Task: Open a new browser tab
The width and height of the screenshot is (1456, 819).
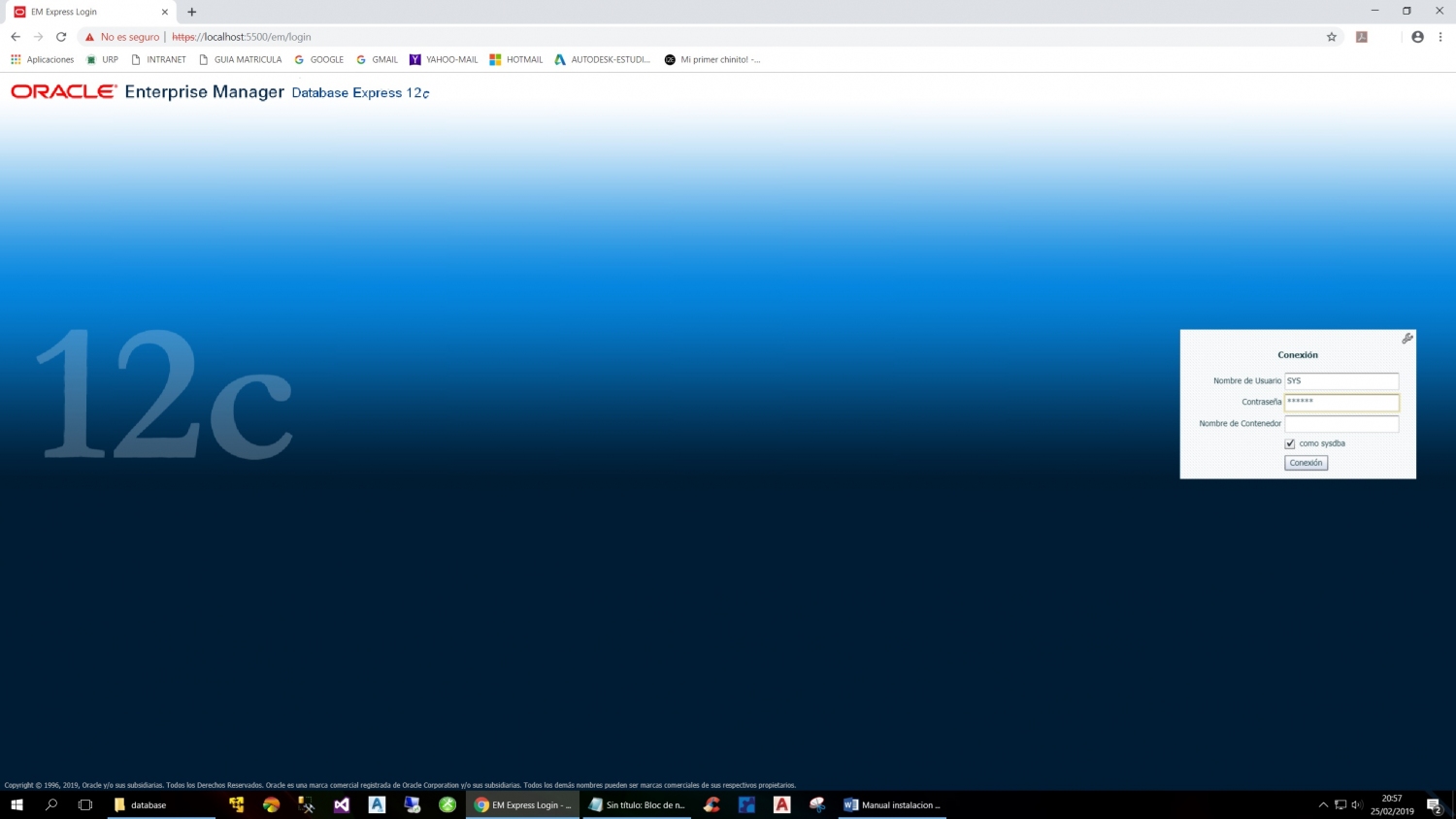Action: point(192,12)
